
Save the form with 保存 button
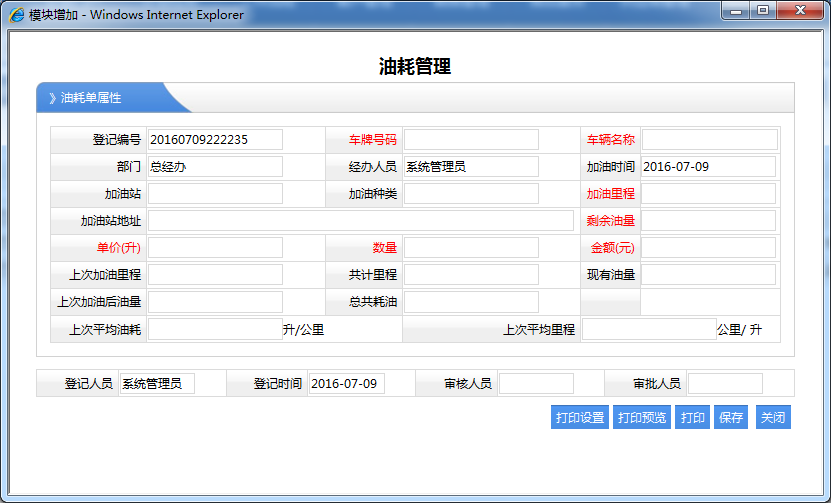[730, 417]
